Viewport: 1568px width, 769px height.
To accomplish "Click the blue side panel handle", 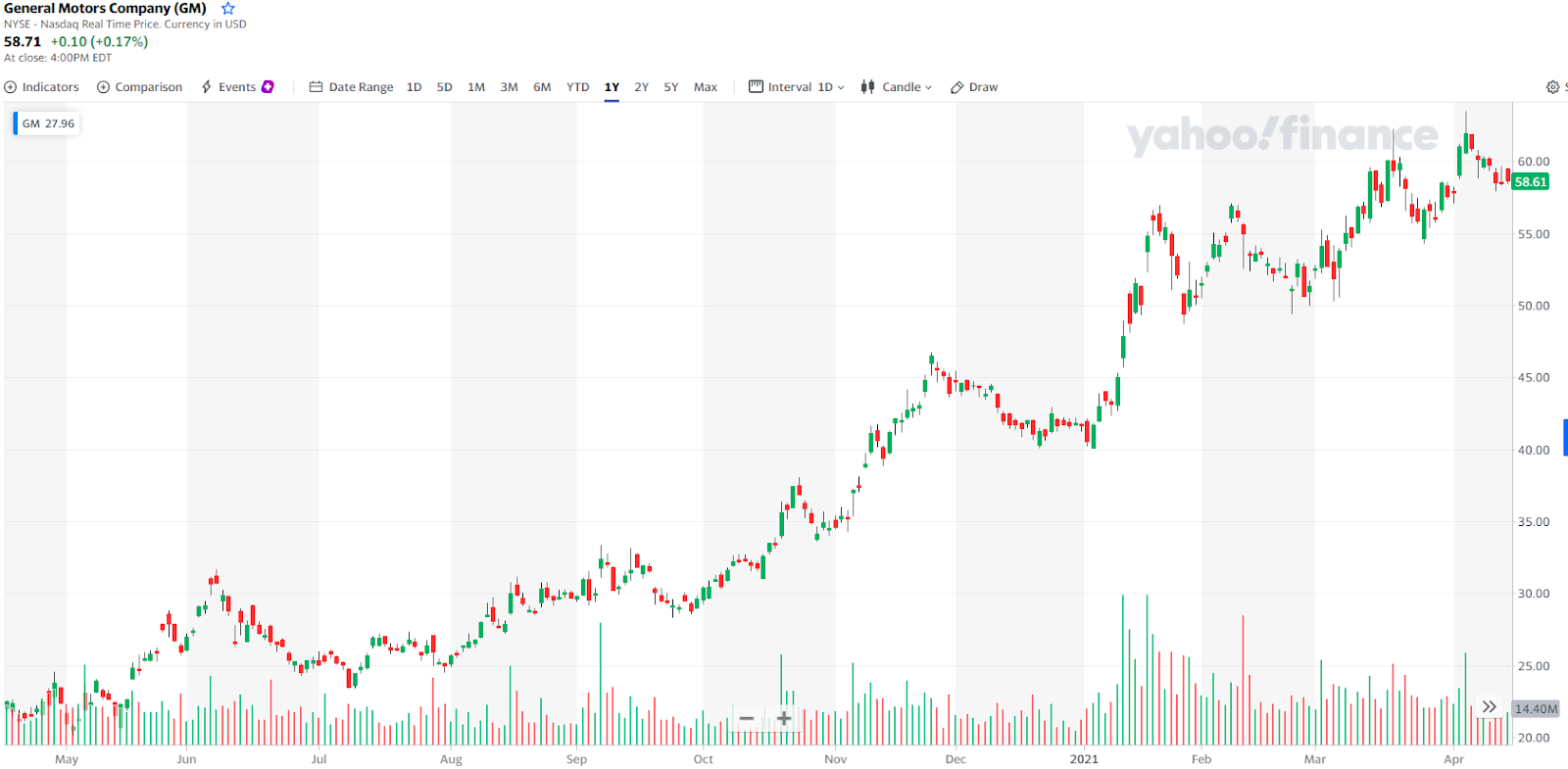I will tap(1565, 437).
